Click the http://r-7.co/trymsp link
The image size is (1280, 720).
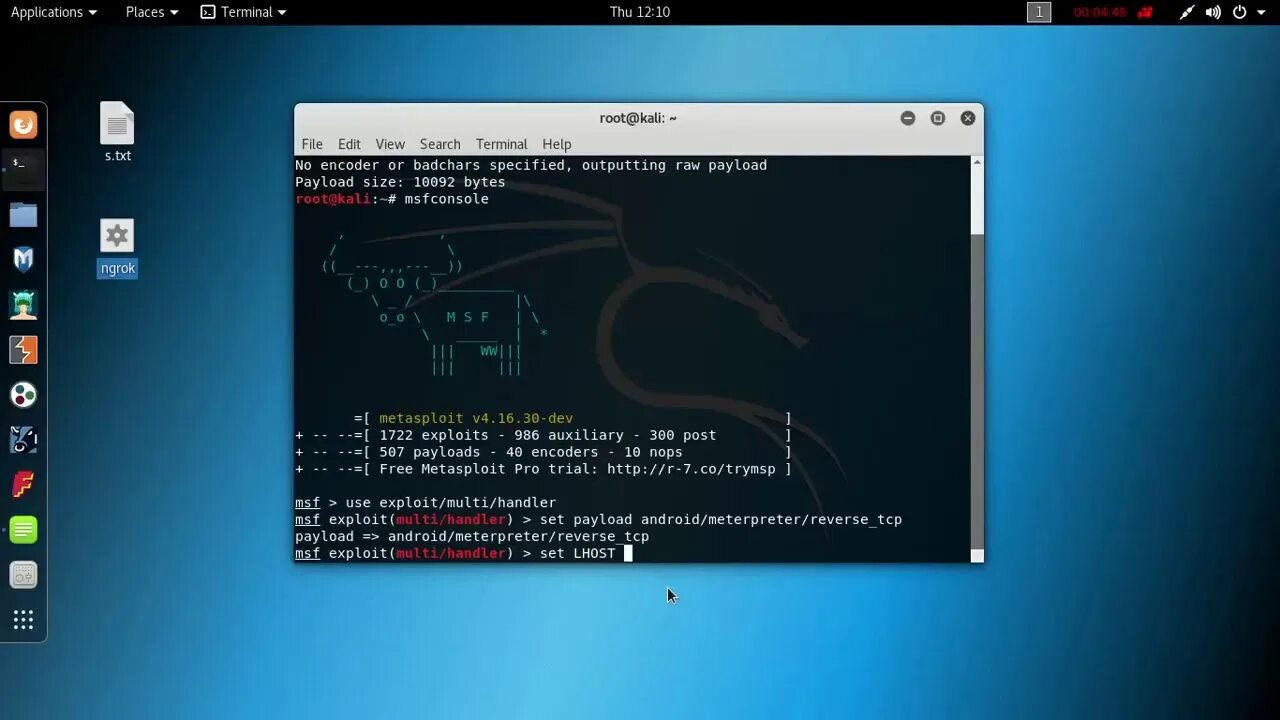691,469
